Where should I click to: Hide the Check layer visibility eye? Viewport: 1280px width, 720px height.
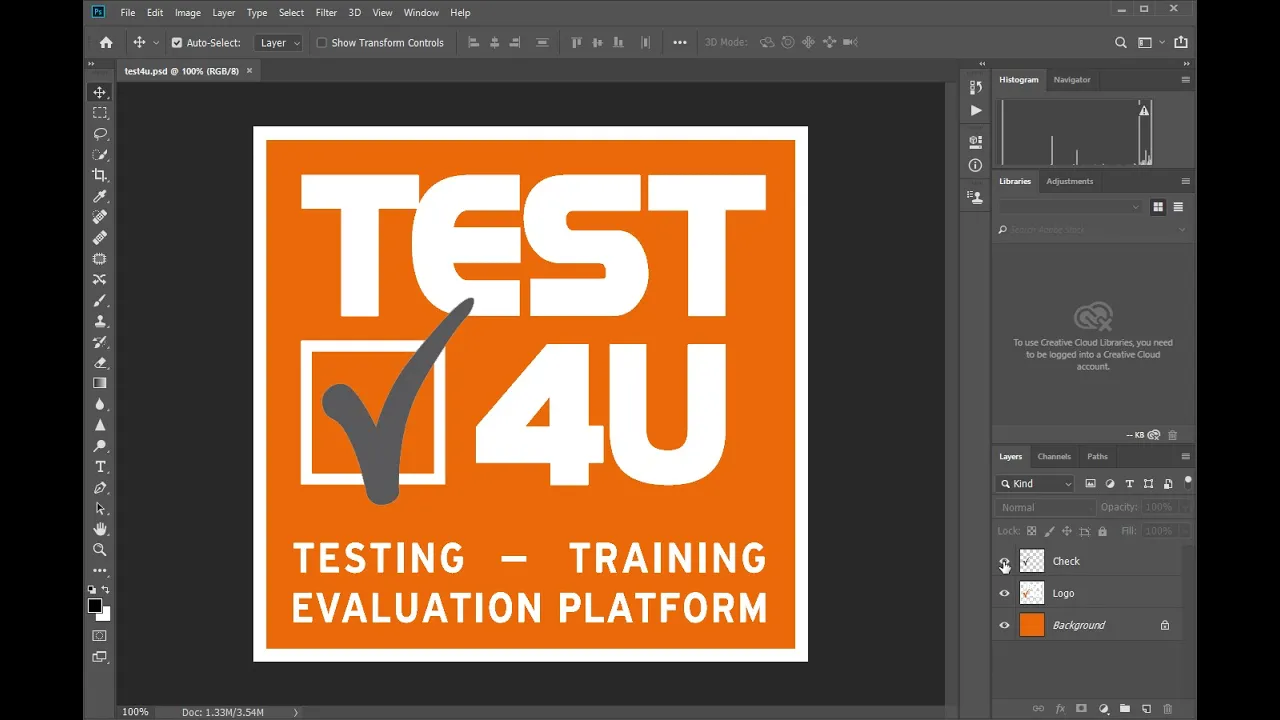coord(1005,562)
